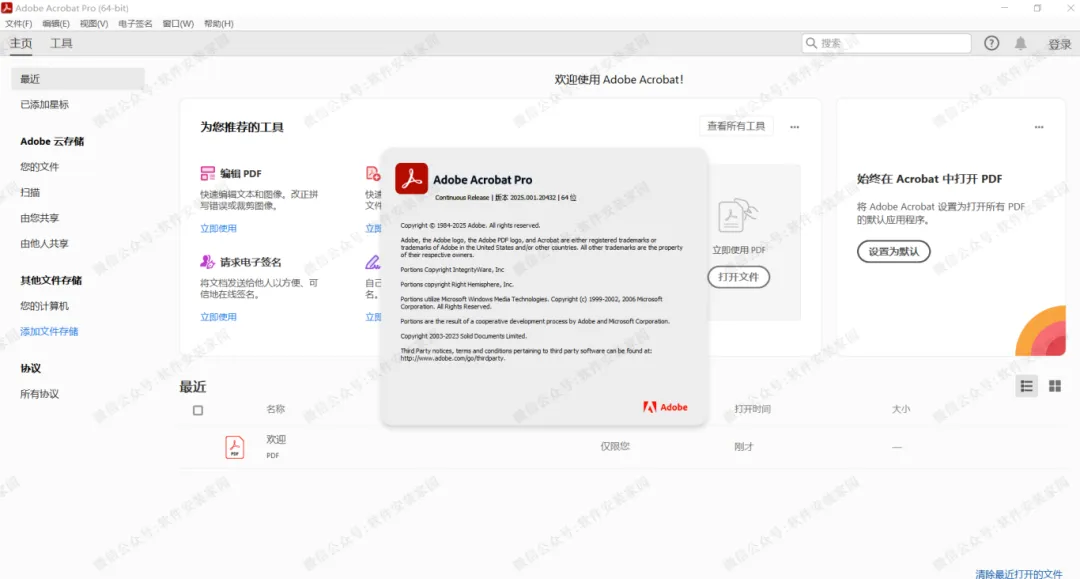Click 立即使用 under 编辑 PDF
Image resolution: width=1080 pixels, height=579 pixels.
coord(218,228)
